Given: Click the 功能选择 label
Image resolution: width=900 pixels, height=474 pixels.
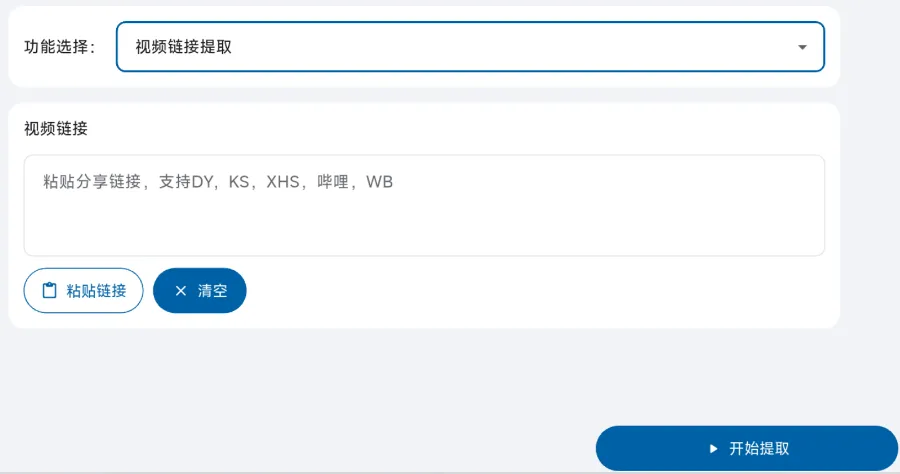Looking at the screenshot, I should (60, 47).
